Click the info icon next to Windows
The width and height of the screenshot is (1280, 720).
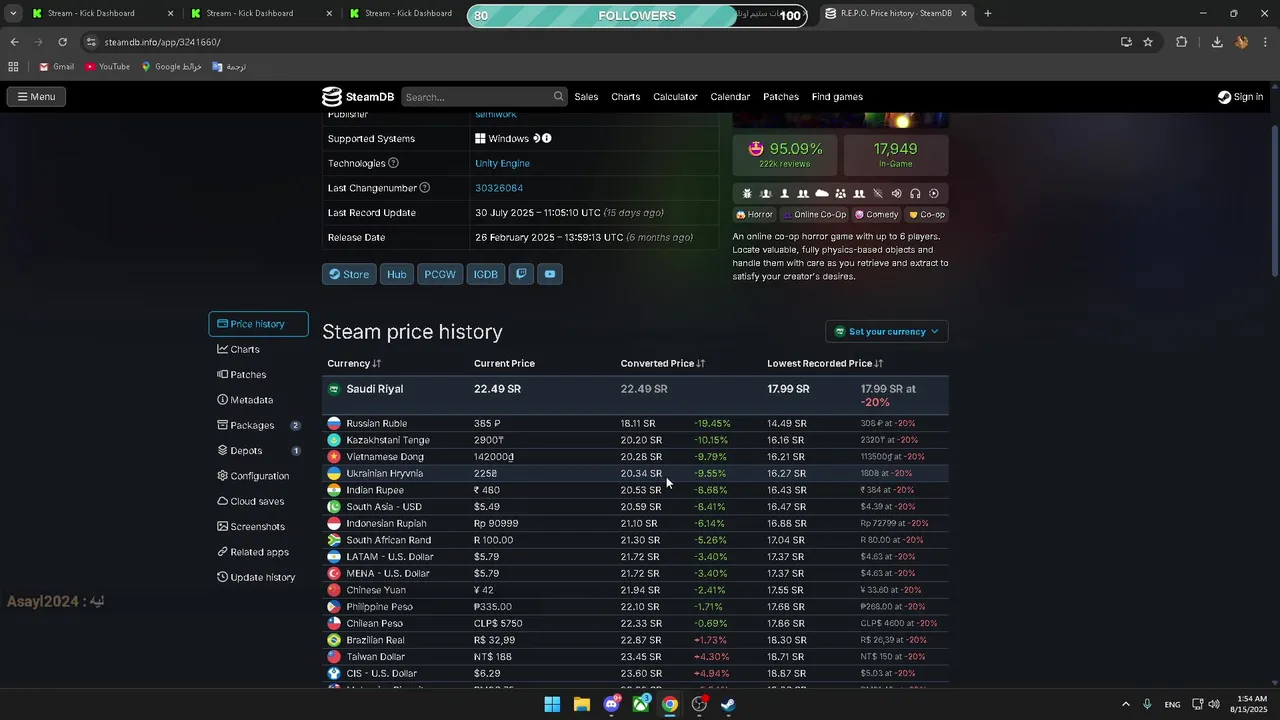click(547, 138)
